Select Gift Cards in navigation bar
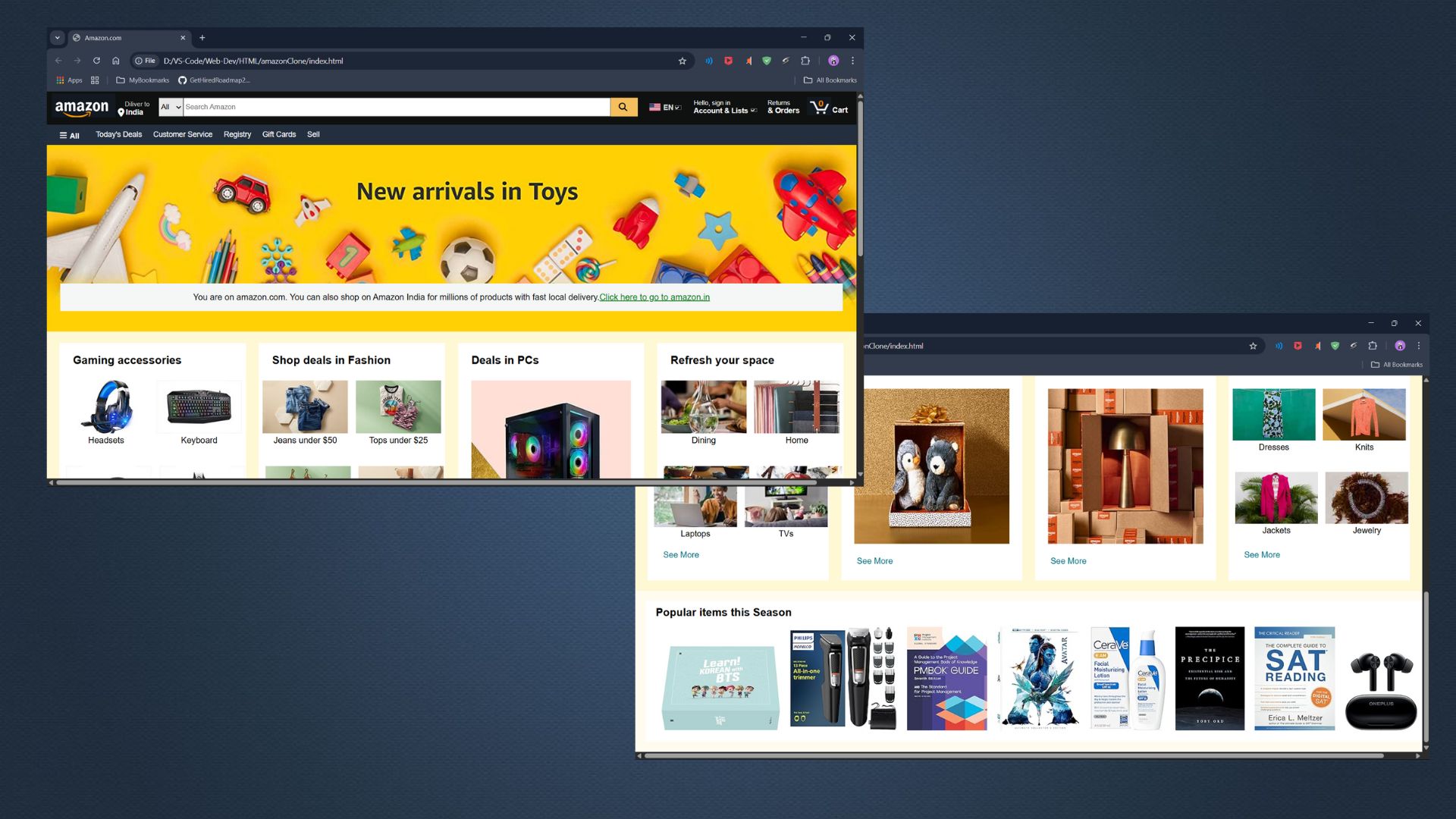 tap(278, 134)
